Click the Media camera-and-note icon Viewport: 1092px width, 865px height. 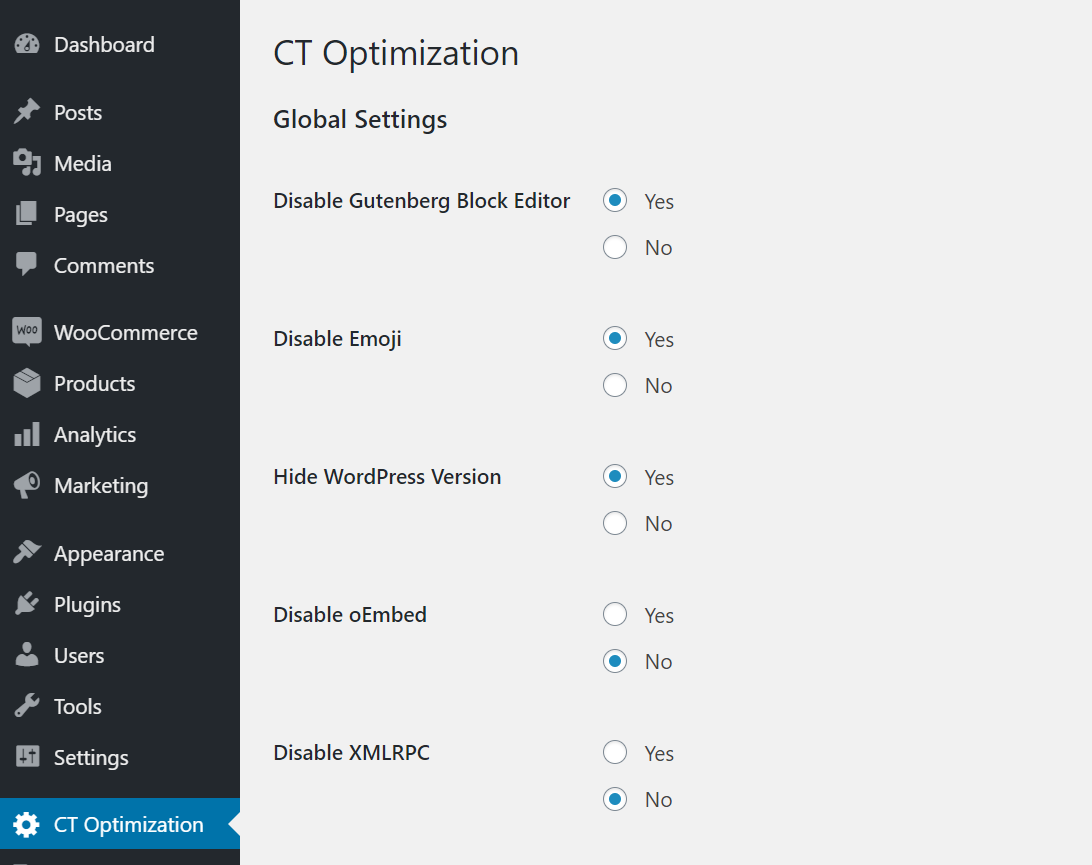[x=27, y=163]
